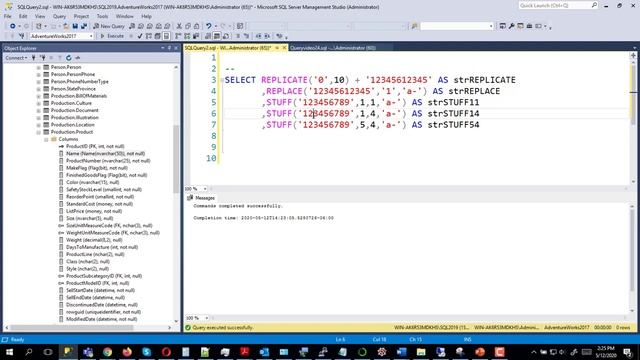
Task: Click the strSTUFF54 alias on line 7
Action: click(x=453, y=125)
